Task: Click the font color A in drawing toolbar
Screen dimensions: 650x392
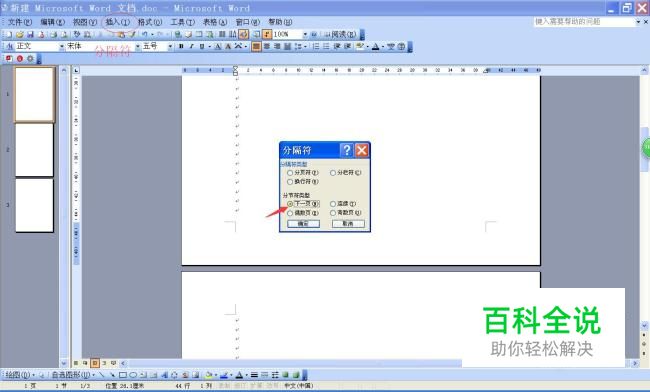Action: (239, 375)
